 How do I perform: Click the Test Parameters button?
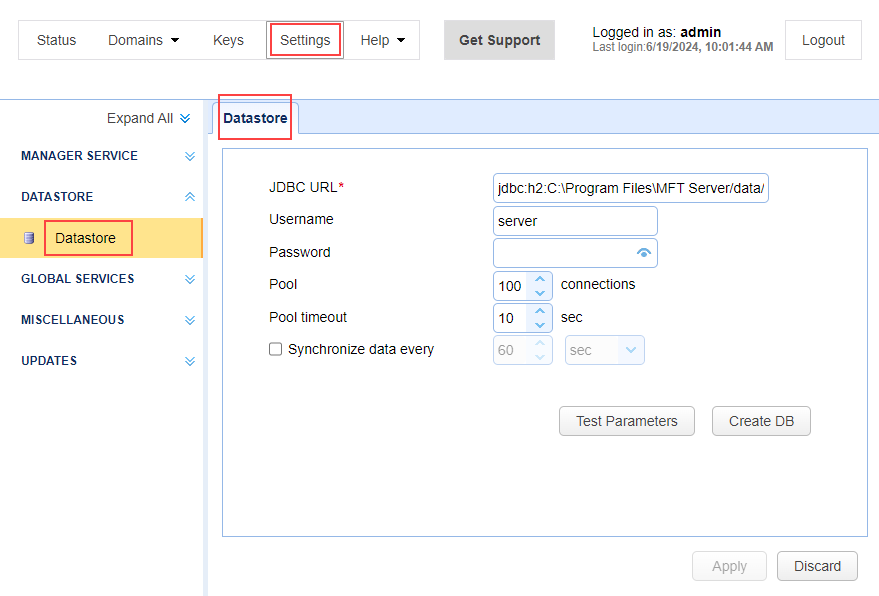click(627, 421)
